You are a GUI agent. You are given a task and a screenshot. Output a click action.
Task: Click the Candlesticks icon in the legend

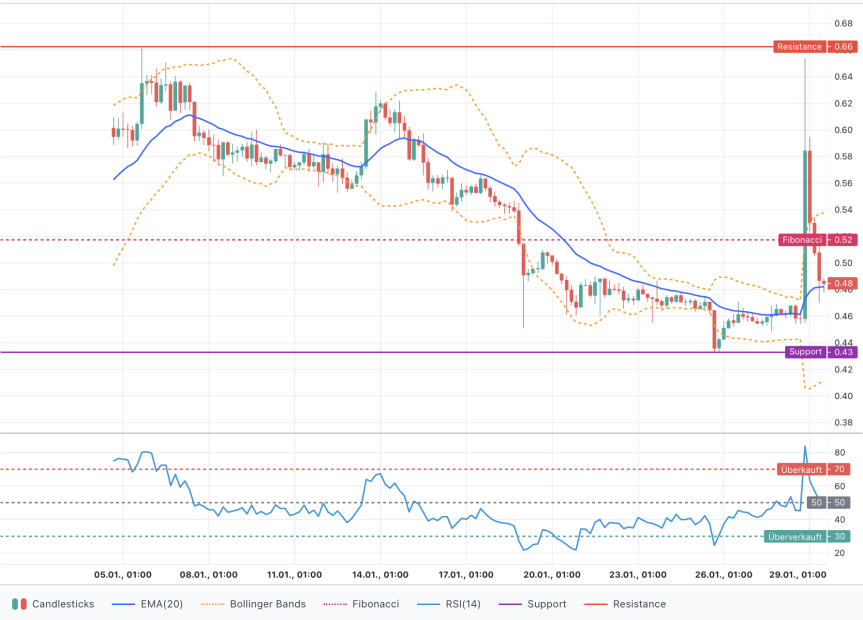19,604
